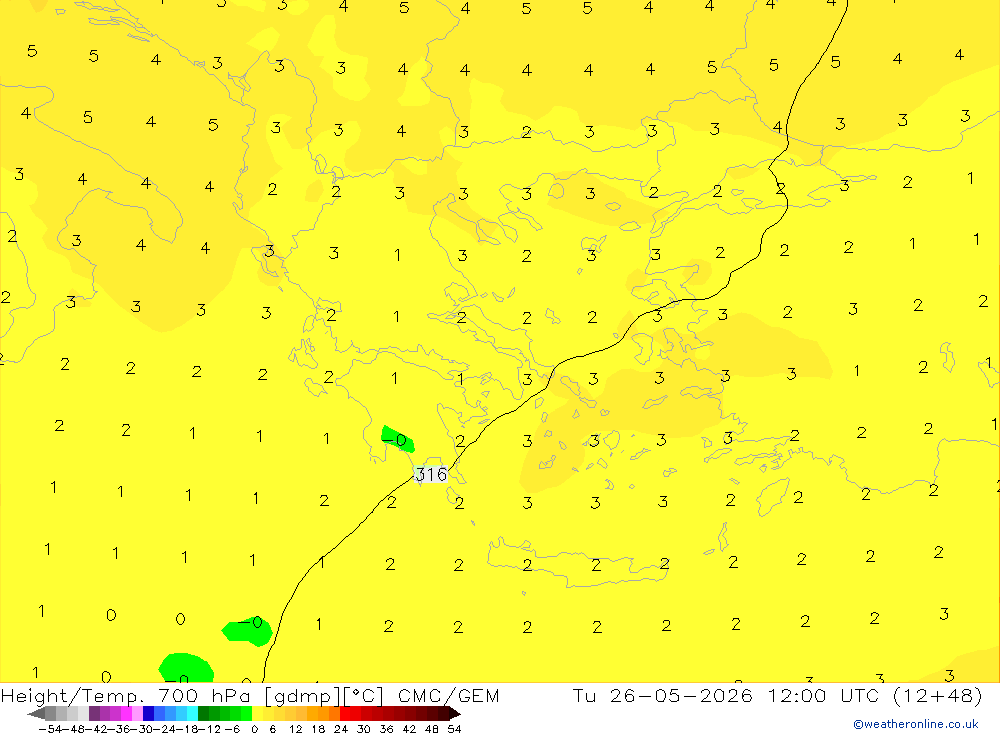Click the 316 height contour label

431,474
